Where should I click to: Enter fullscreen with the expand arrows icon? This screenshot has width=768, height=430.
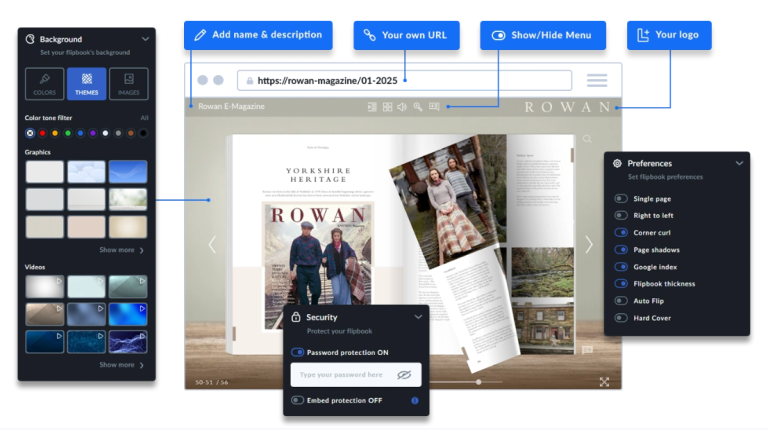pos(604,382)
